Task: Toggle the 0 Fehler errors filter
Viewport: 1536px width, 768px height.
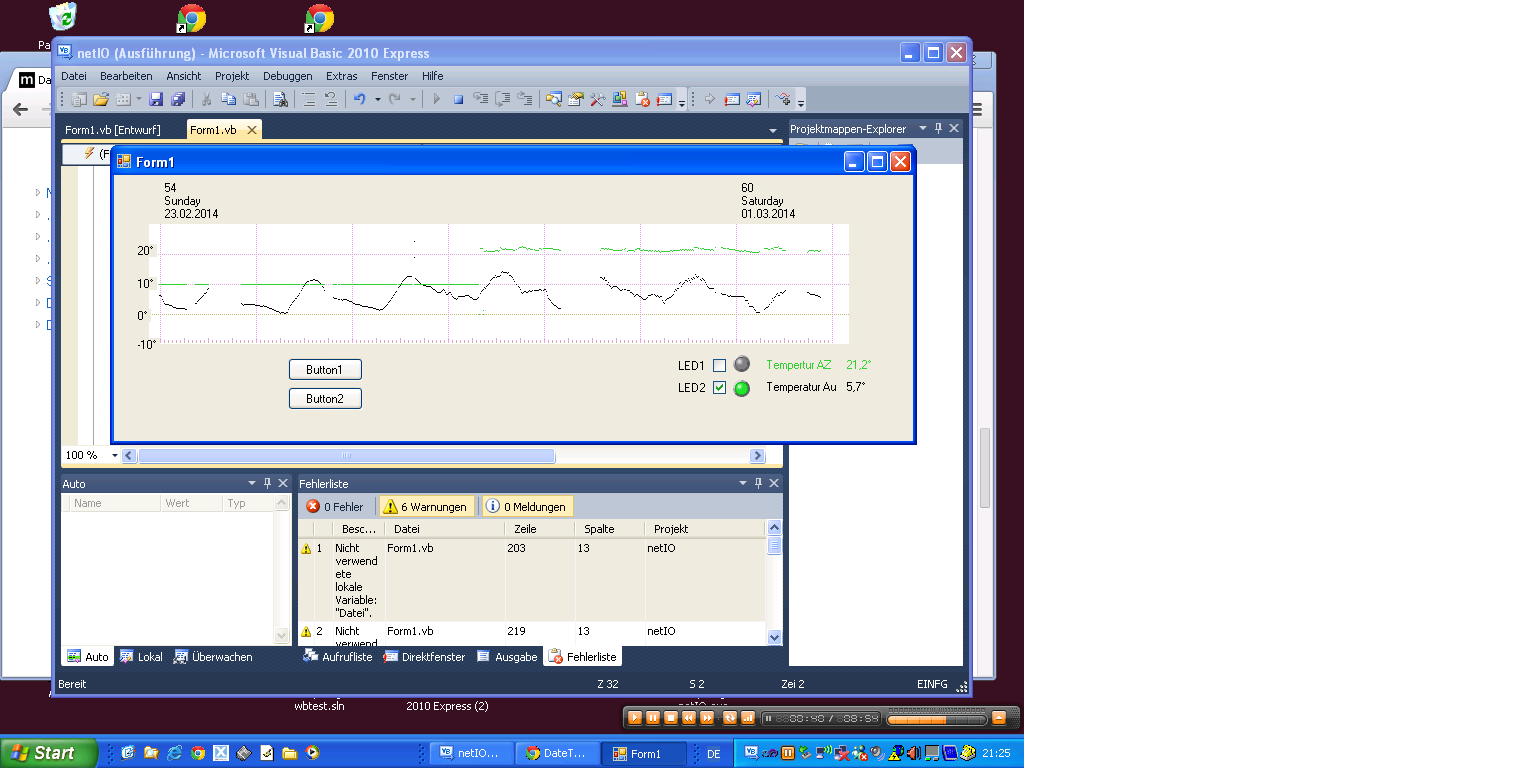Action: click(335, 507)
